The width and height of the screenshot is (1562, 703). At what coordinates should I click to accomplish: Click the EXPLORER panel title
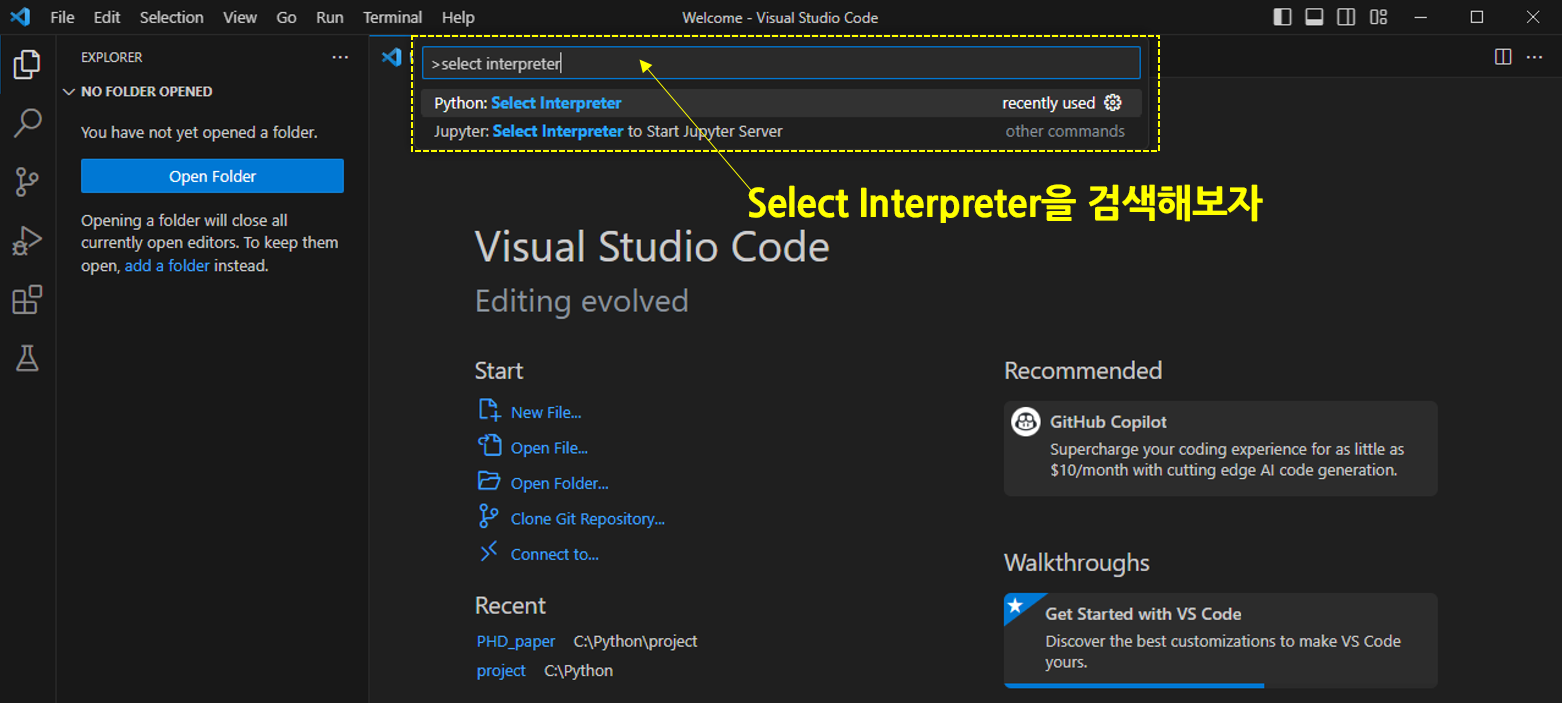(112, 57)
